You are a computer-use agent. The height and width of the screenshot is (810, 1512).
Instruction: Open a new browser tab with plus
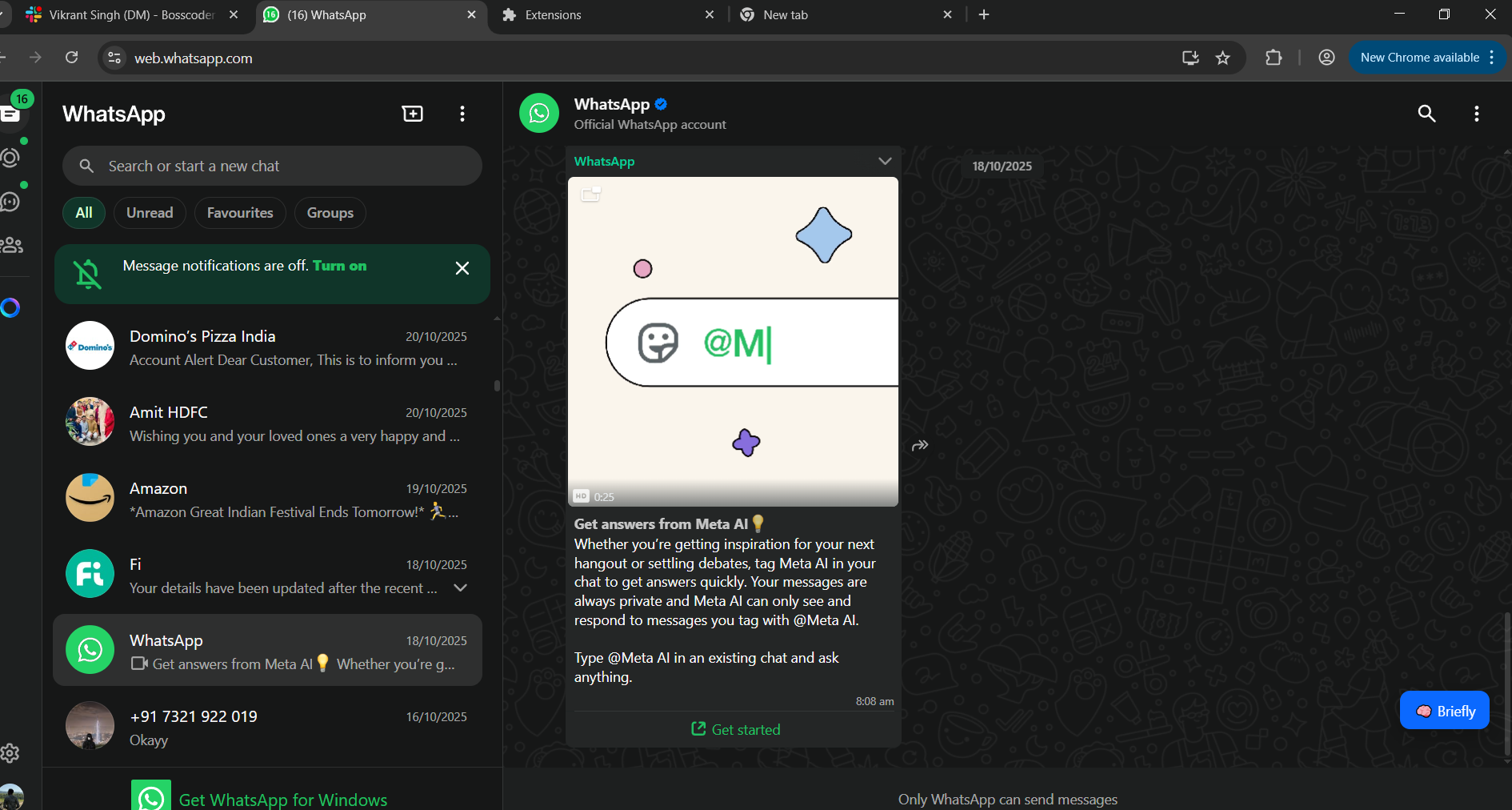[984, 14]
